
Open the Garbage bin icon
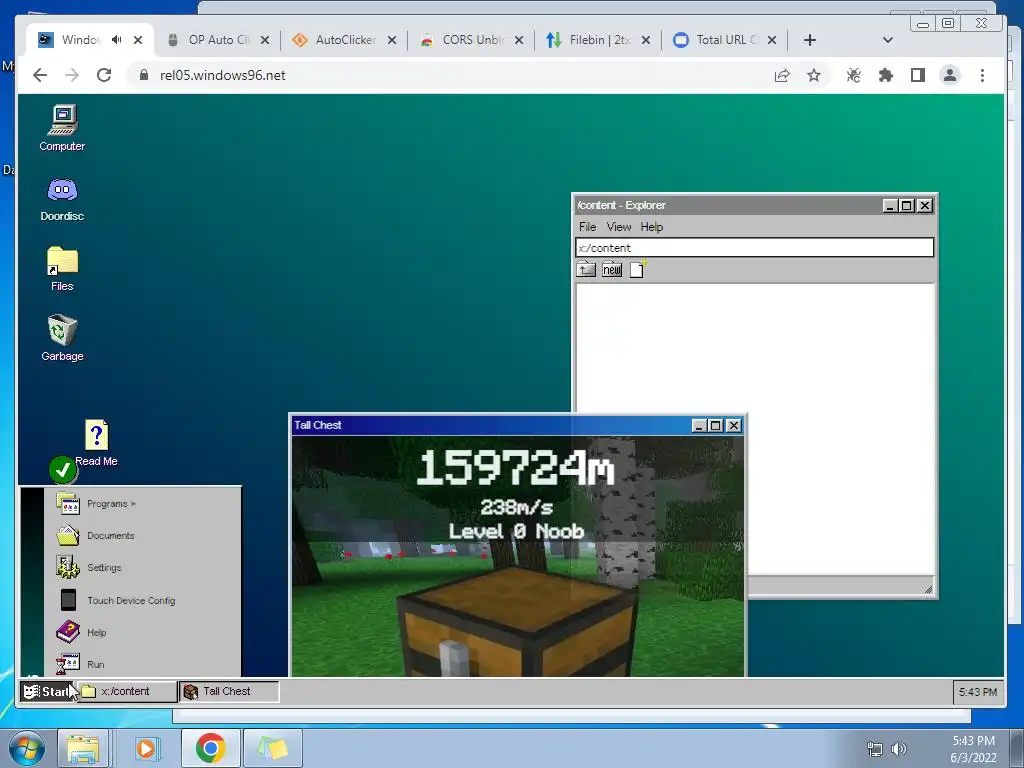click(x=62, y=338)
